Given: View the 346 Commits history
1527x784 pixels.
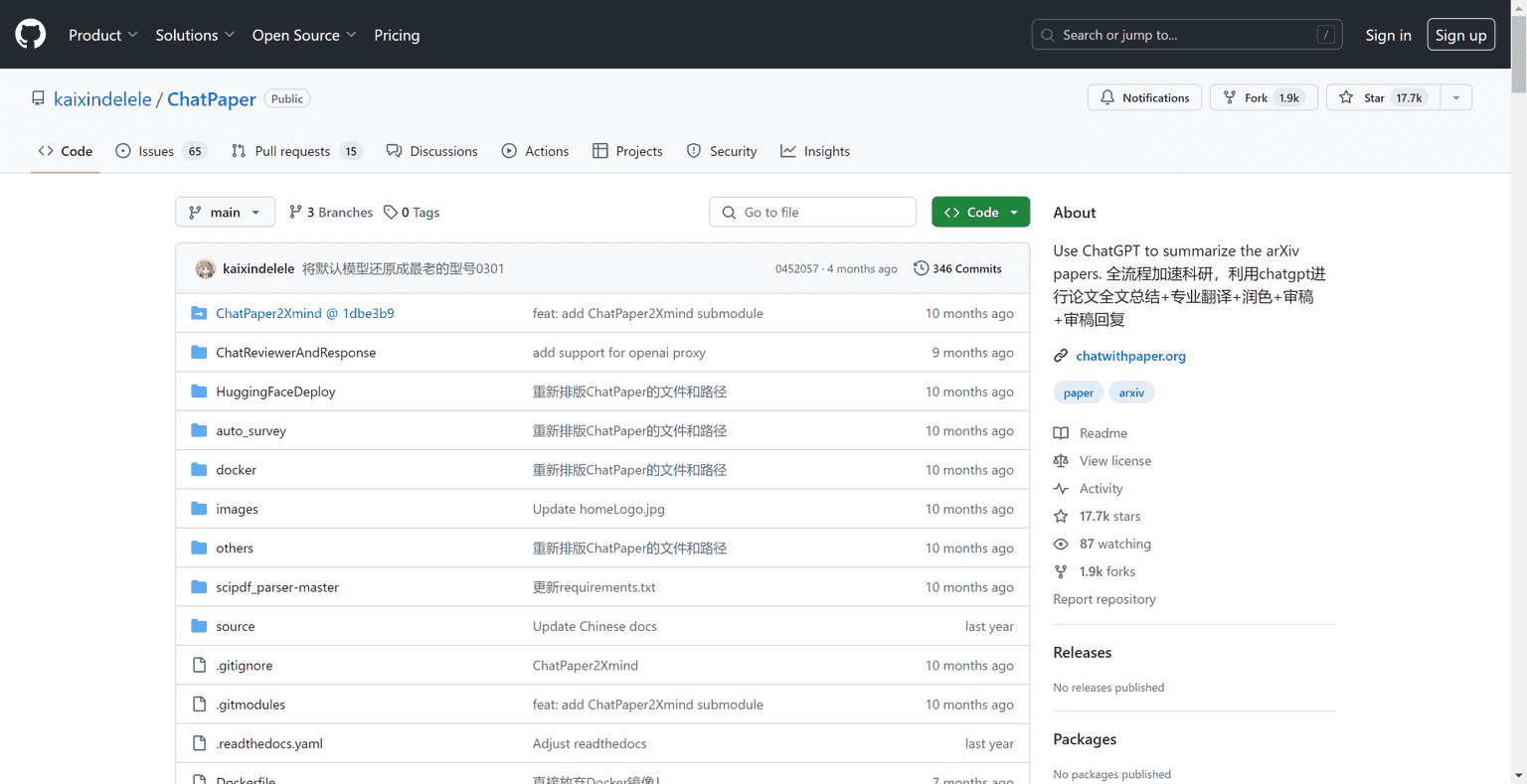Looking at the screenshot, I should point(957,268).
